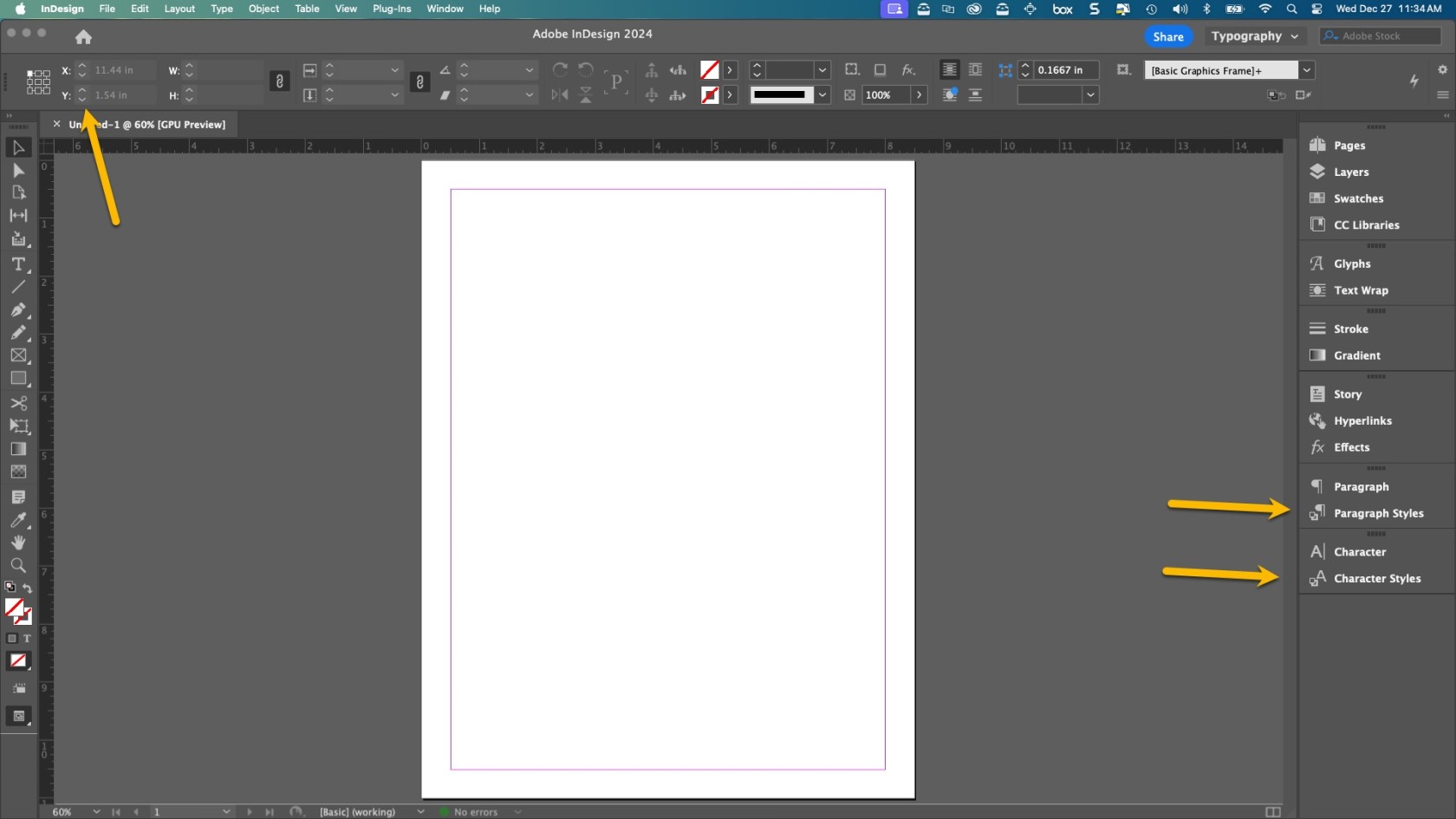1456x819 pixels.
Task: Open the object style dropdown arrow
Action: 1307,70
